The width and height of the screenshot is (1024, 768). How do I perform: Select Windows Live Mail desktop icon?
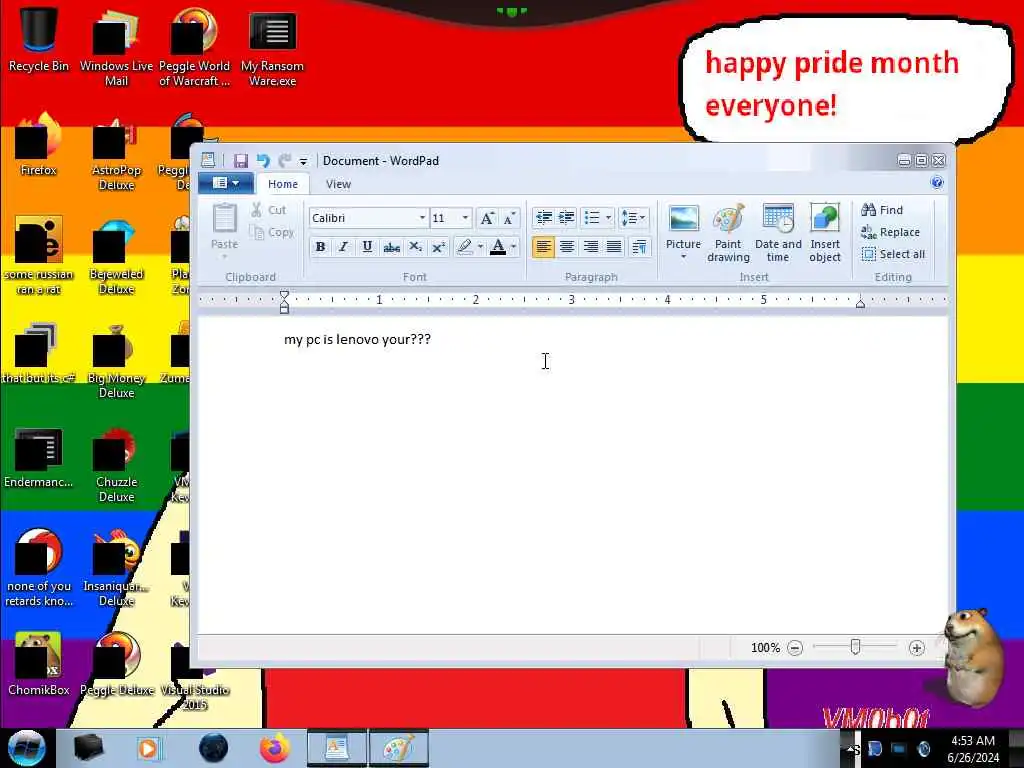(x=116, y=47)
